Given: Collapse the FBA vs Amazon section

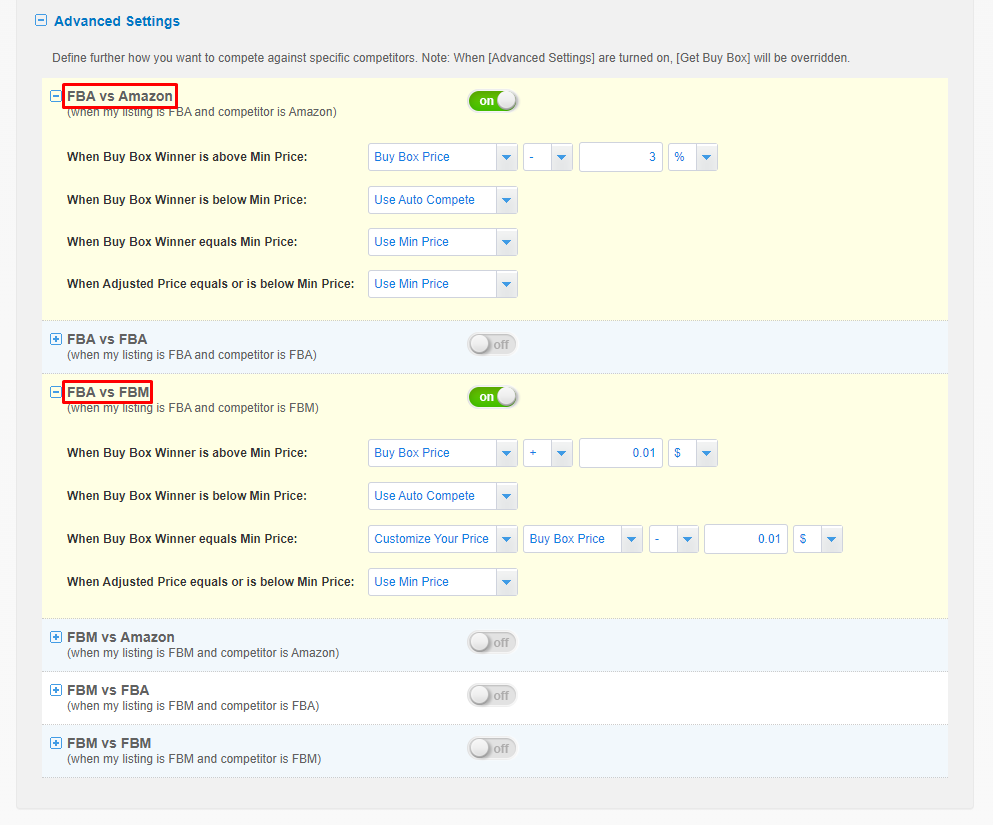Looking at the screenshot, I should pos(56,96).
